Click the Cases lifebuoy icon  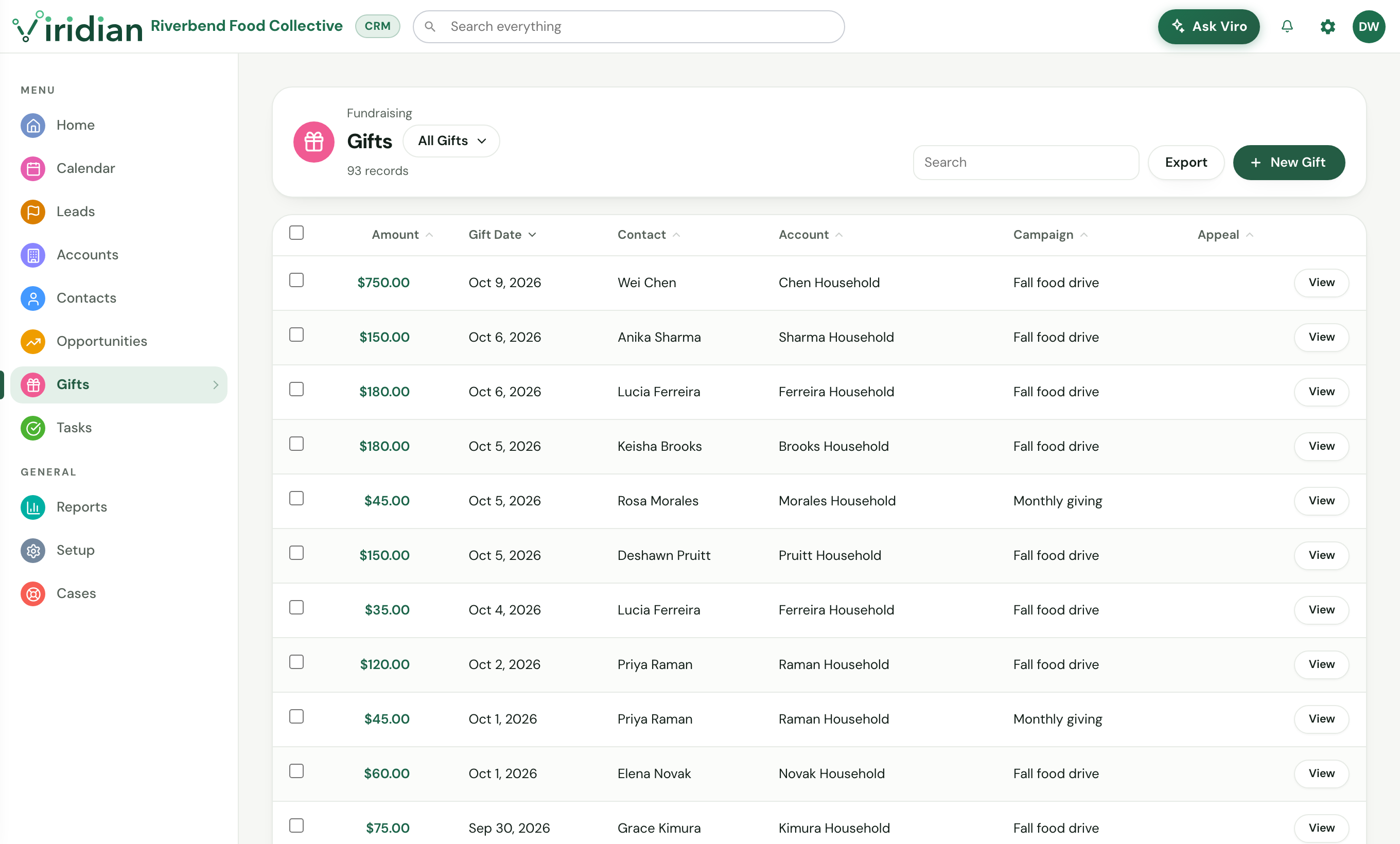[x=33, y=593]
